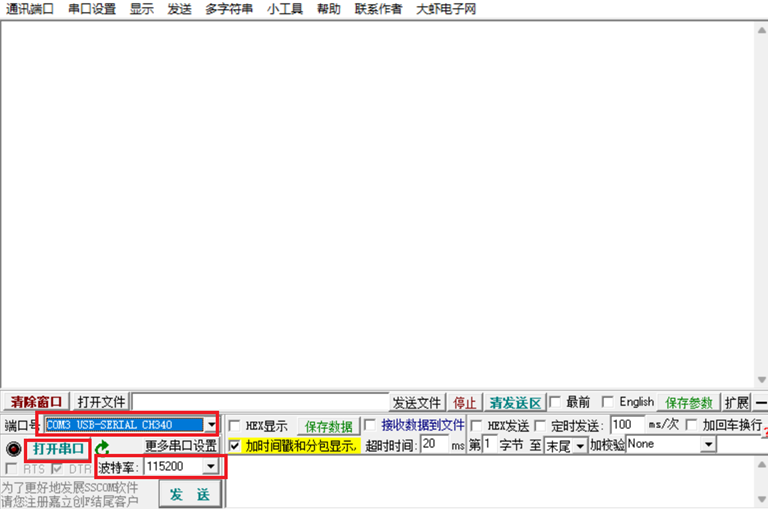
Task: Uncheck the 加时间戳和分包显示 checkbox
Action: click(235, 446)
